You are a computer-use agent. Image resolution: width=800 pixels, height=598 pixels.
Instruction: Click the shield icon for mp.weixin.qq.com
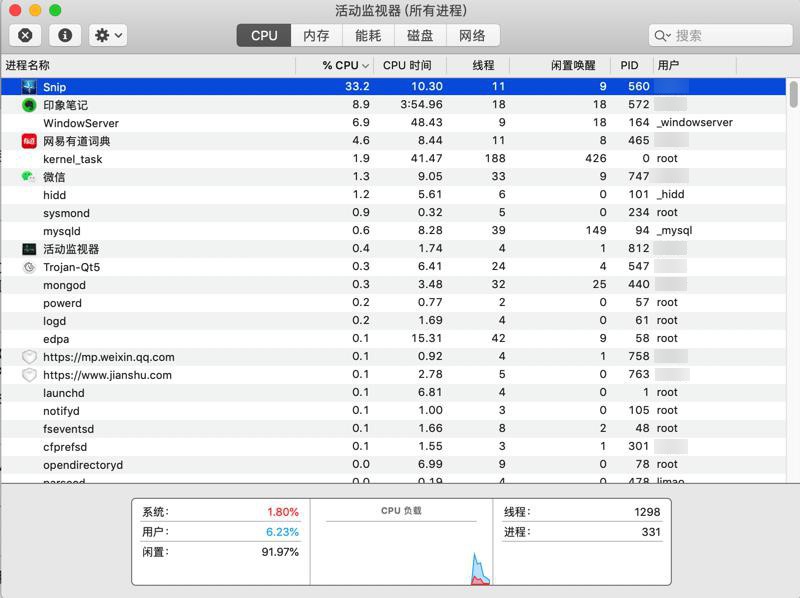30,357
